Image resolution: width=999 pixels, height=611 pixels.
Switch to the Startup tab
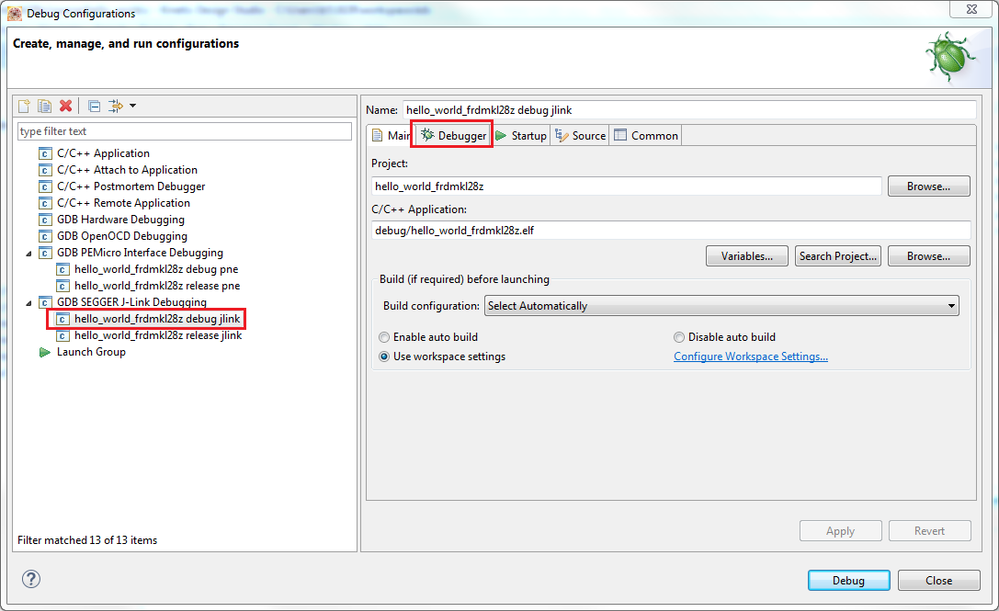click(x=521, y=136)
